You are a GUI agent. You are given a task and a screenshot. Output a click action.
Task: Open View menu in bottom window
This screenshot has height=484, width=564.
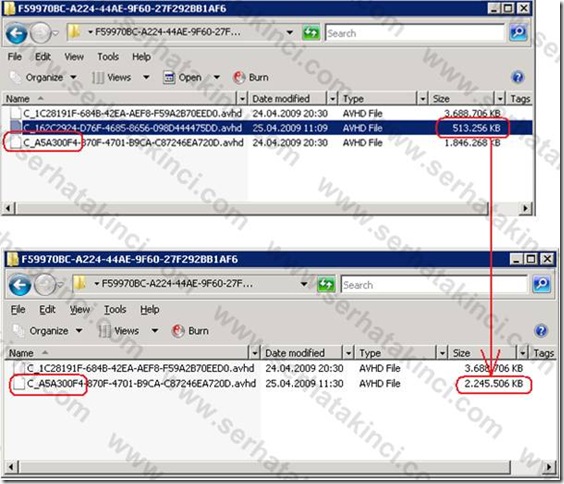pos(80,309)
